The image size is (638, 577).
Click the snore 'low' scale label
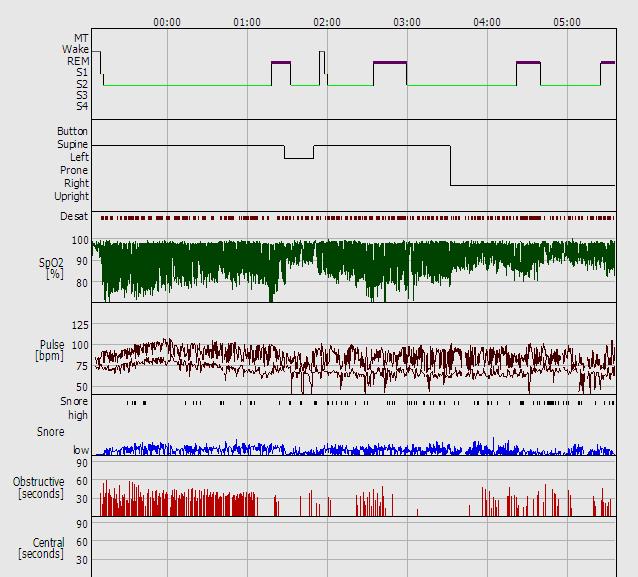tap(81, 450)
